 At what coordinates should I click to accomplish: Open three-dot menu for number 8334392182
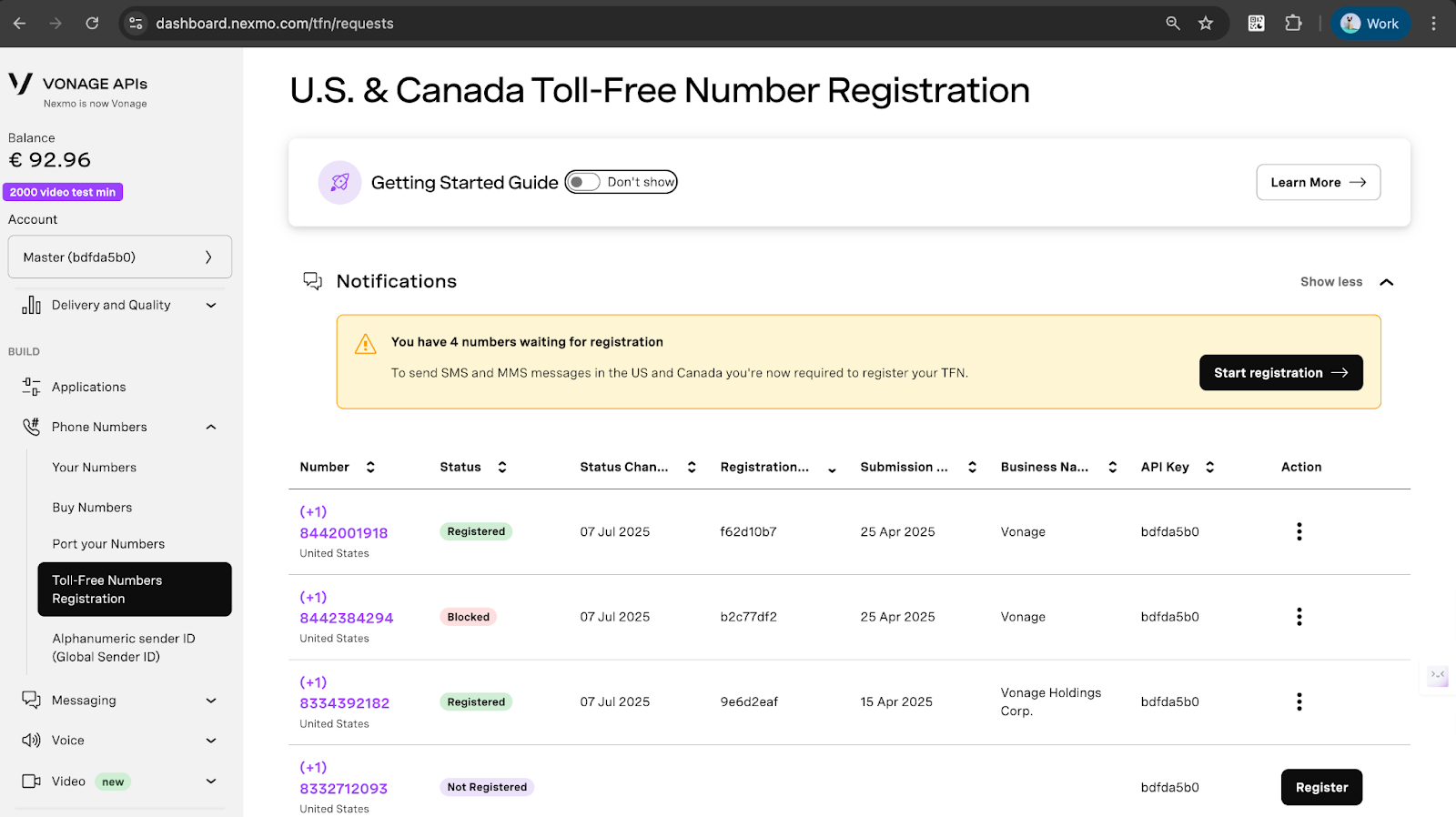(x=1299, y=701)
